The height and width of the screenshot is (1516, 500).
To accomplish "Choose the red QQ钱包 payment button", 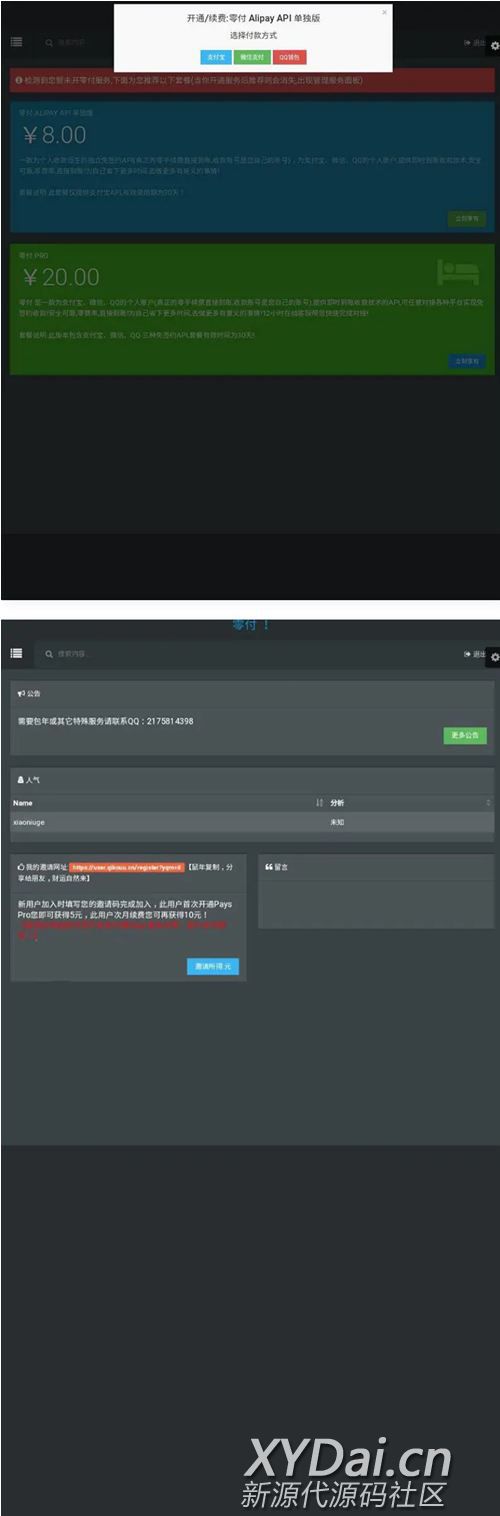I will click(x=289, y=57).
